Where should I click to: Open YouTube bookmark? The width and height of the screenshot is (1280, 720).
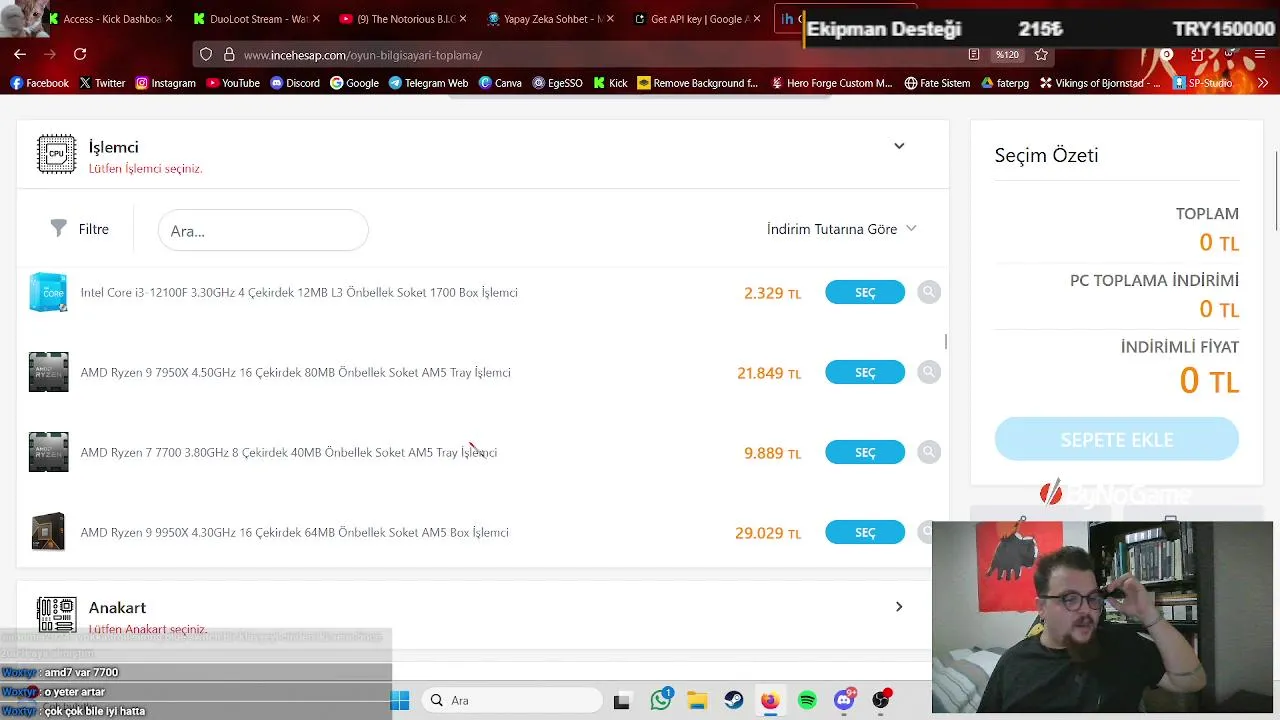pos(232,83)
